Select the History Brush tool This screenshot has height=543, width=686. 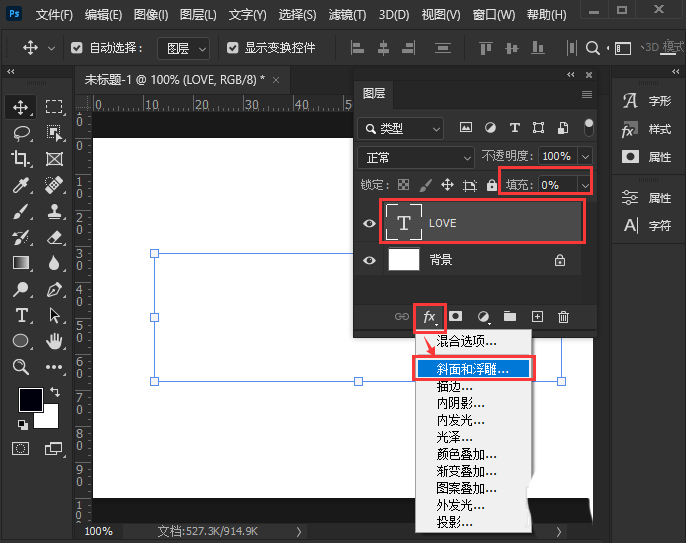[21, 238]
